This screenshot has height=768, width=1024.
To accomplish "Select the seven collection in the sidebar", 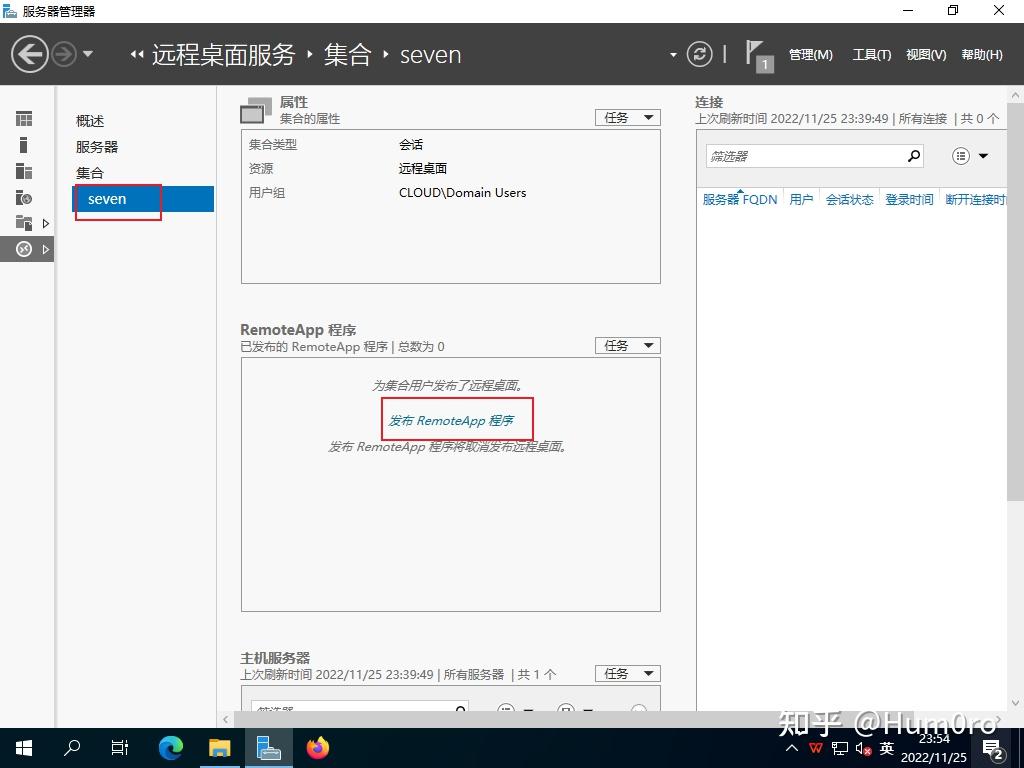I will [107, 199].
